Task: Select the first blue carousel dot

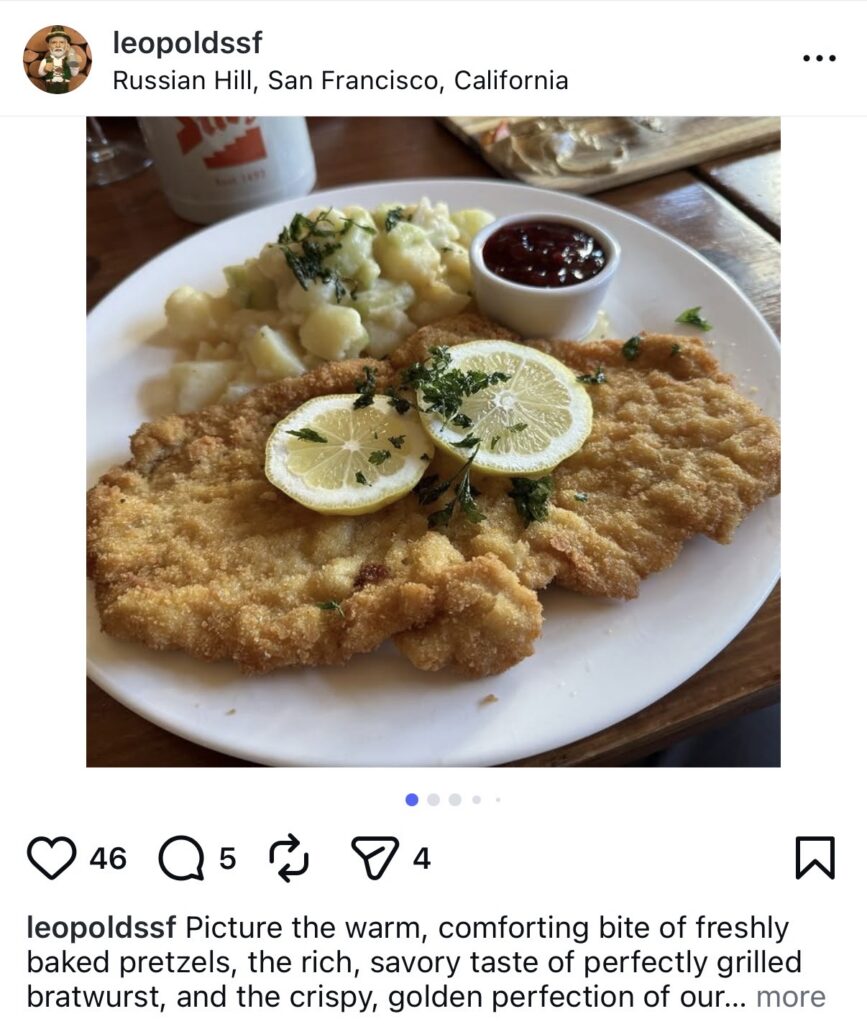Action: point(412,799)
